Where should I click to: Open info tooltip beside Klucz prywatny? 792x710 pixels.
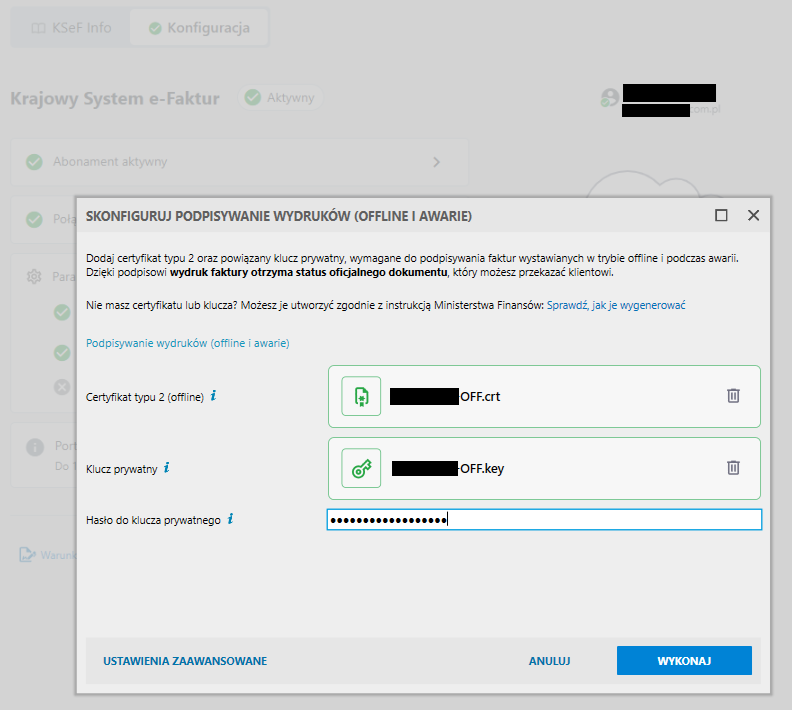coord(166,467)
